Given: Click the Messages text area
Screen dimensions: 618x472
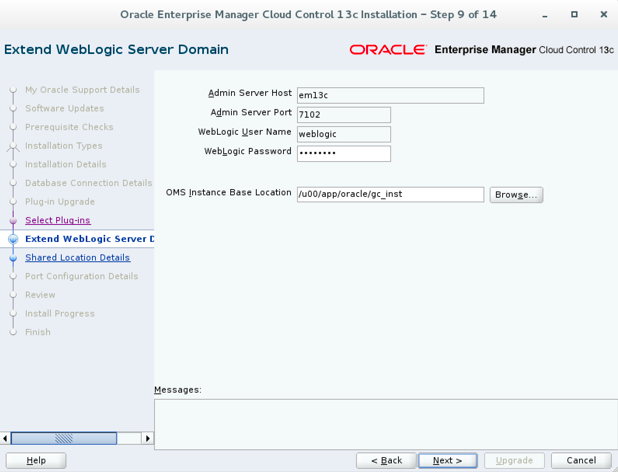Looking at the screenshot, I should tap(386, 424).
